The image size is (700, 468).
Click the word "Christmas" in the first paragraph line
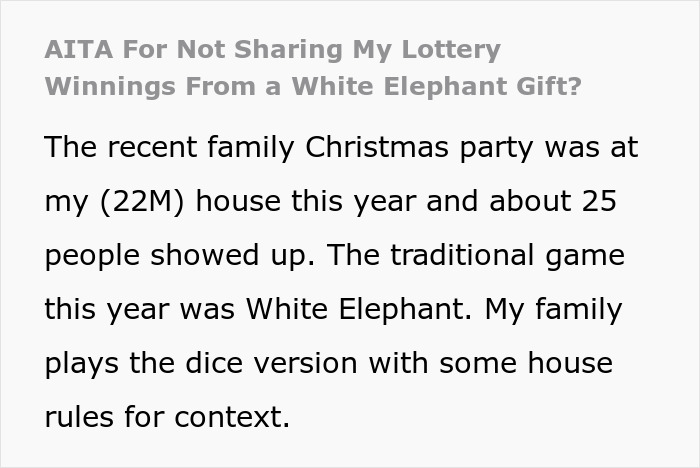pos(377,147)
